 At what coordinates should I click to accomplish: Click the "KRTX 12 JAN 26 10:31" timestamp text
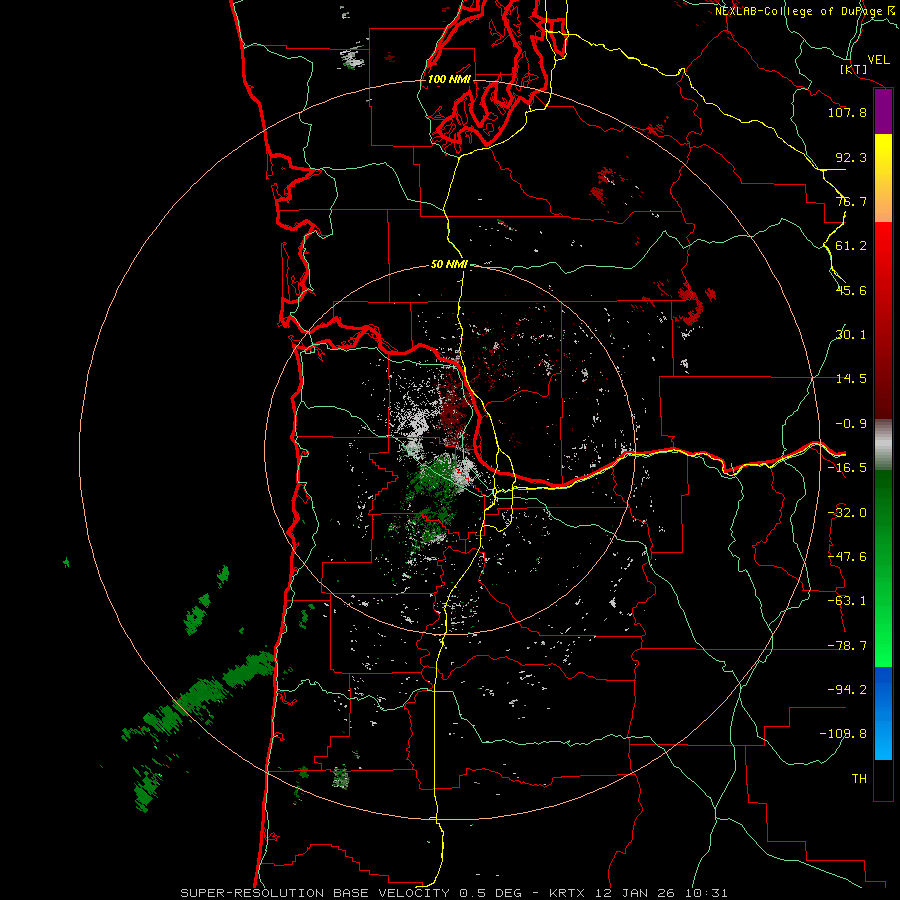638,893
